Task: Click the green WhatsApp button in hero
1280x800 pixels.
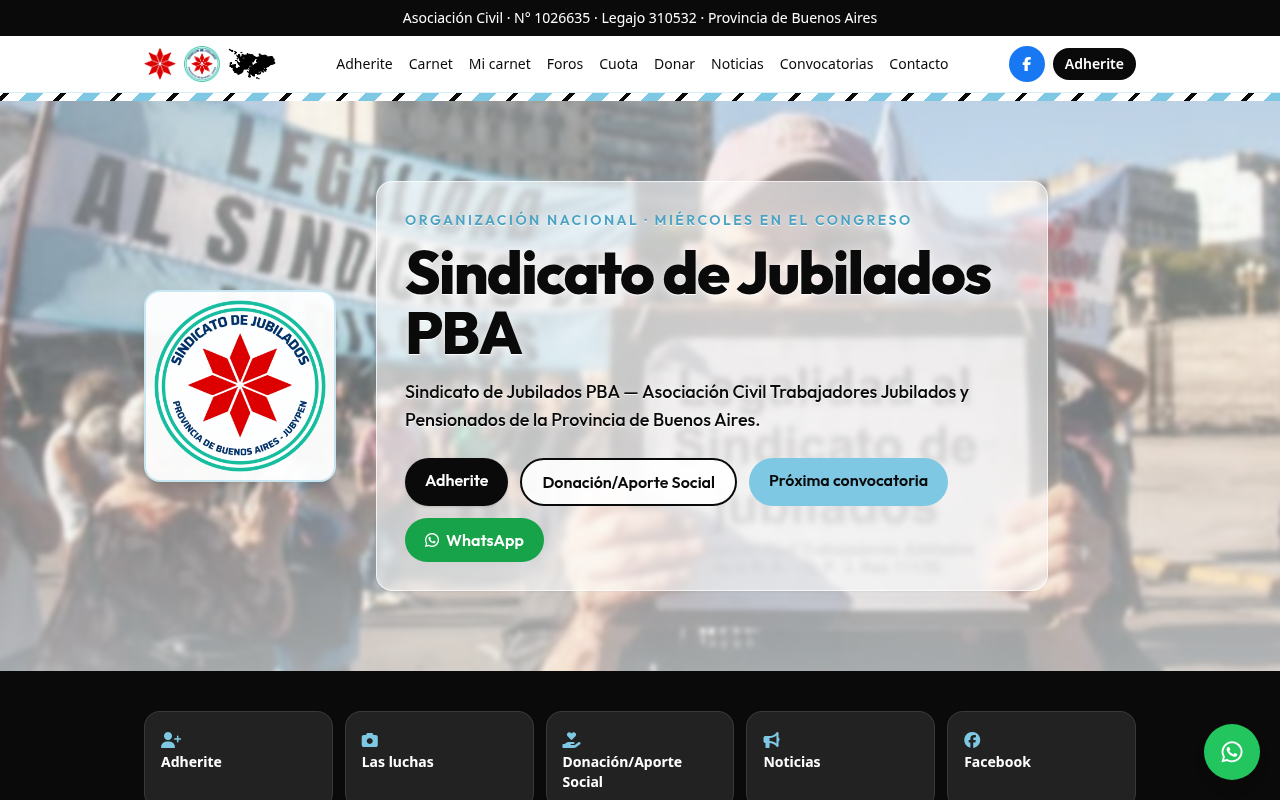Action: point(474,540)
